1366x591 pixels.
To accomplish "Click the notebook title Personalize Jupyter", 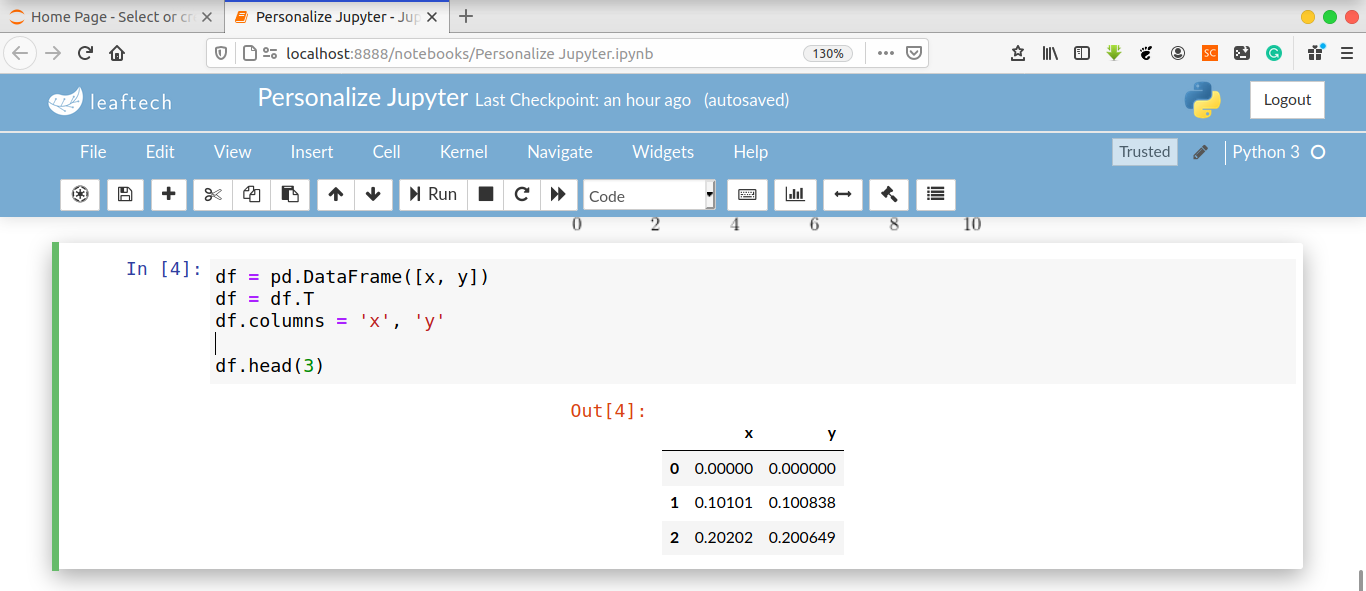I will pos(362,98).
